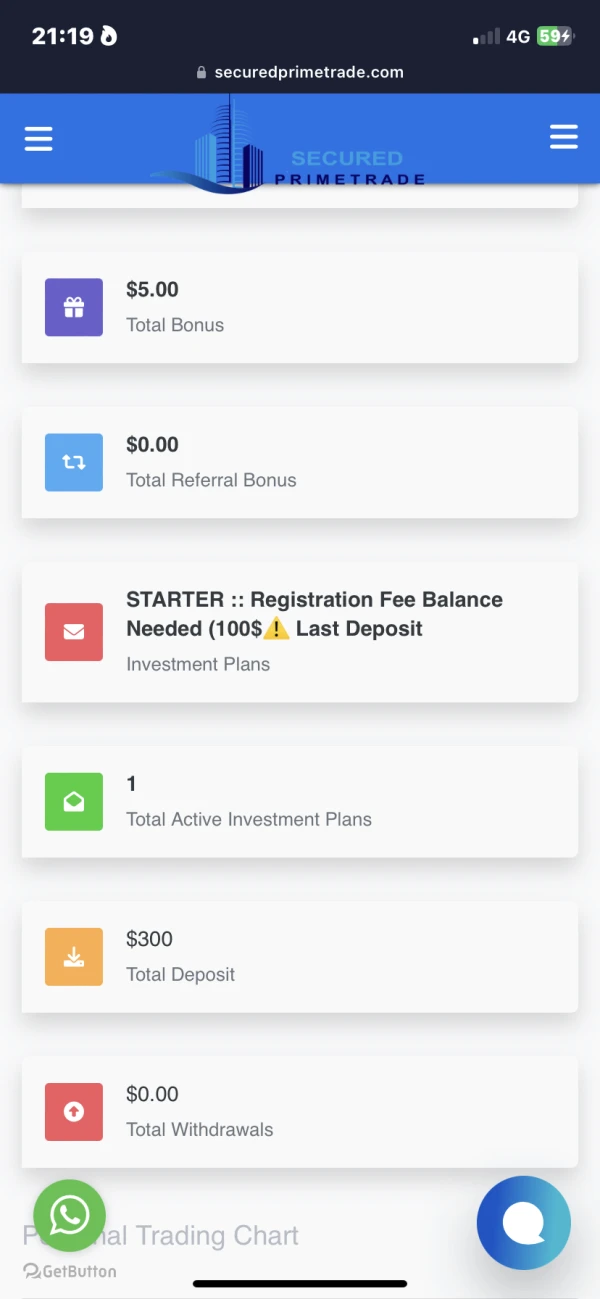Click the blue referral arrows icon
The image size is (600, 1299).
[74, 462]
